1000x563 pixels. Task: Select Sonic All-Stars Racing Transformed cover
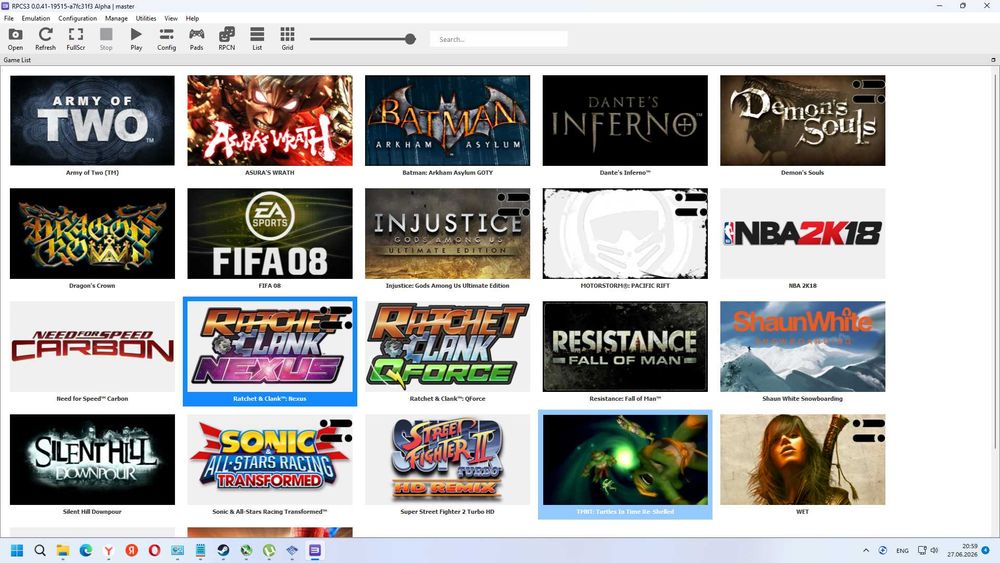[270, 459]
